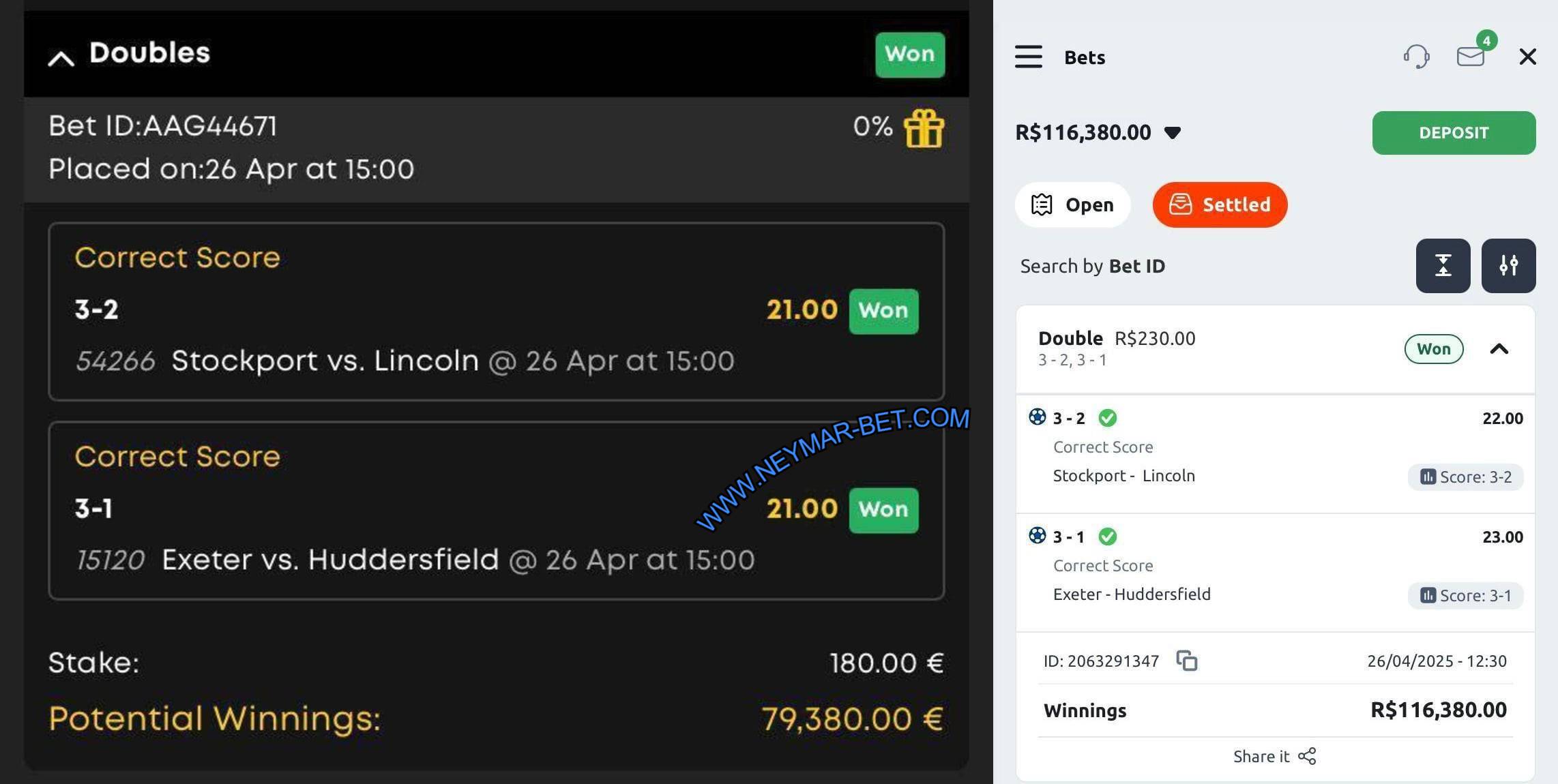This screenshot has width=1558, height=784.
Task: Click the share icon next to Share it
Action: click(x=1307, y=756)
